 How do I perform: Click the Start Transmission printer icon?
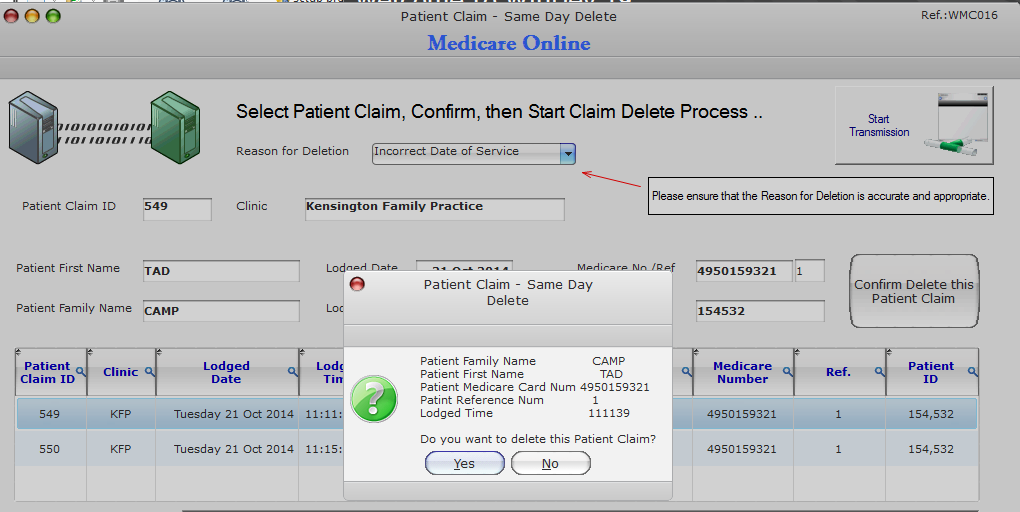956,125
